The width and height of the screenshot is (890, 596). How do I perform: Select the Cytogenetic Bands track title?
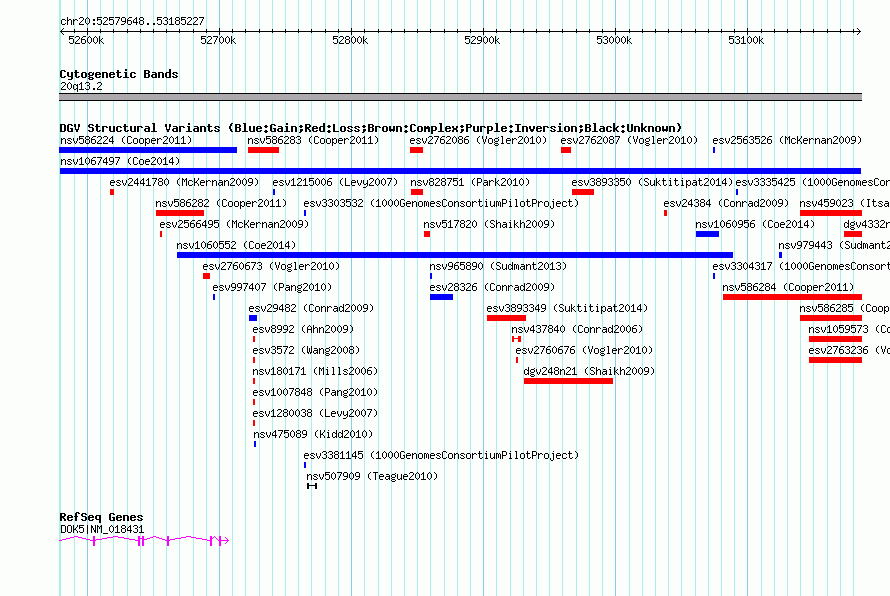click(x=119, y=74)
